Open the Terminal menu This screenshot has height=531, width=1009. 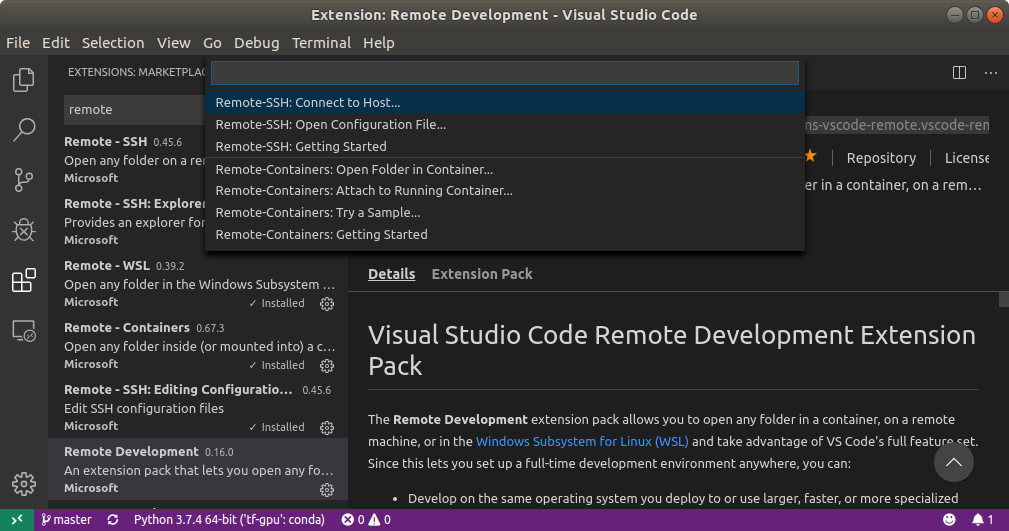321,43
